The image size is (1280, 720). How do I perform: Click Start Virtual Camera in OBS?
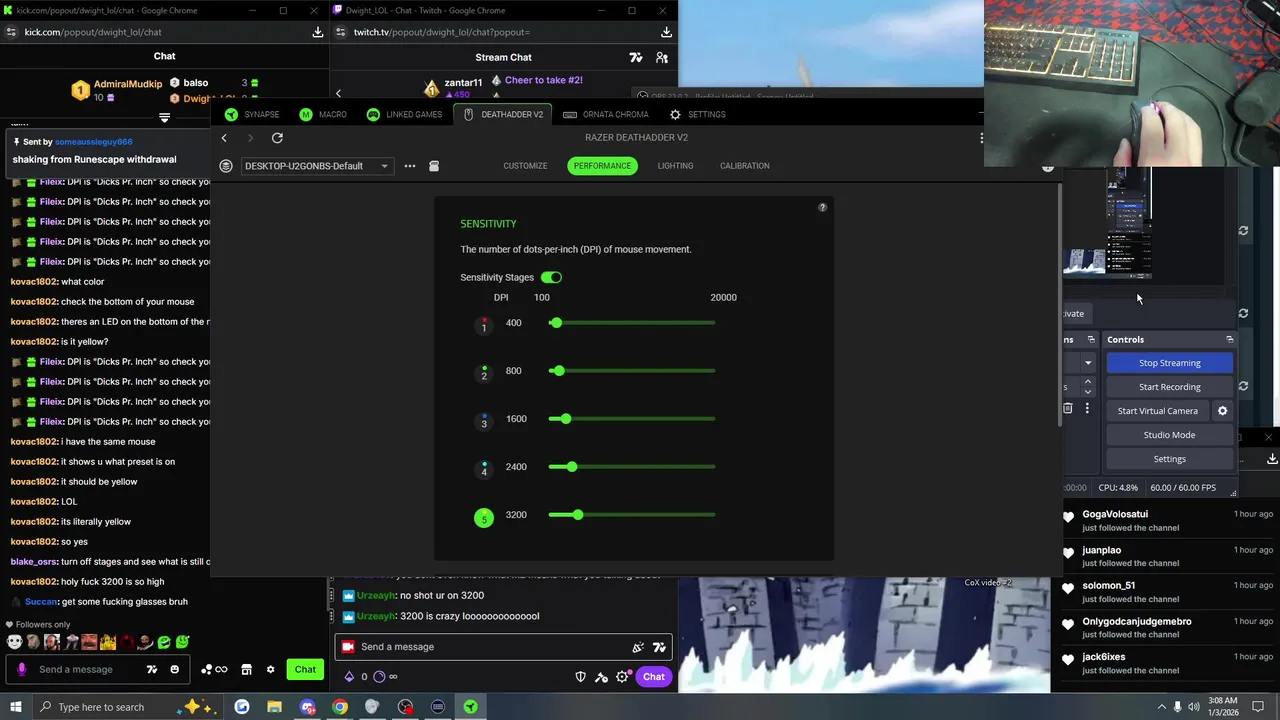coord(1157,411)
